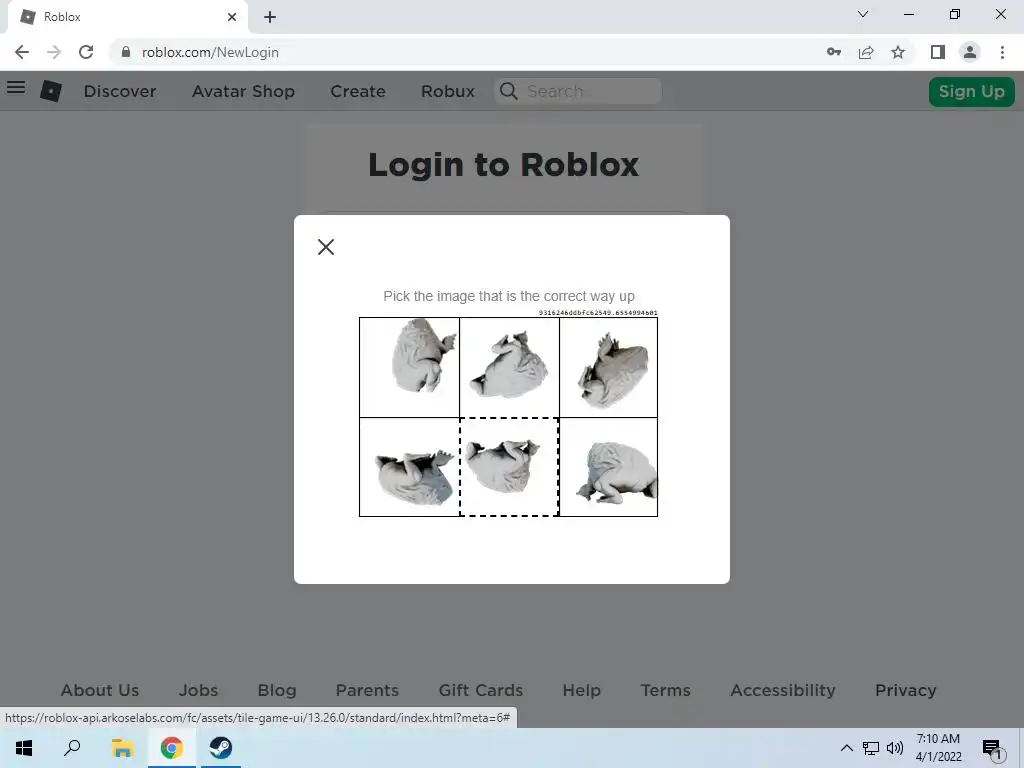Open the Chrome three-dot menu
Image resolution: width=1024 pixels, height=768 pixels.
(1002, 52)
